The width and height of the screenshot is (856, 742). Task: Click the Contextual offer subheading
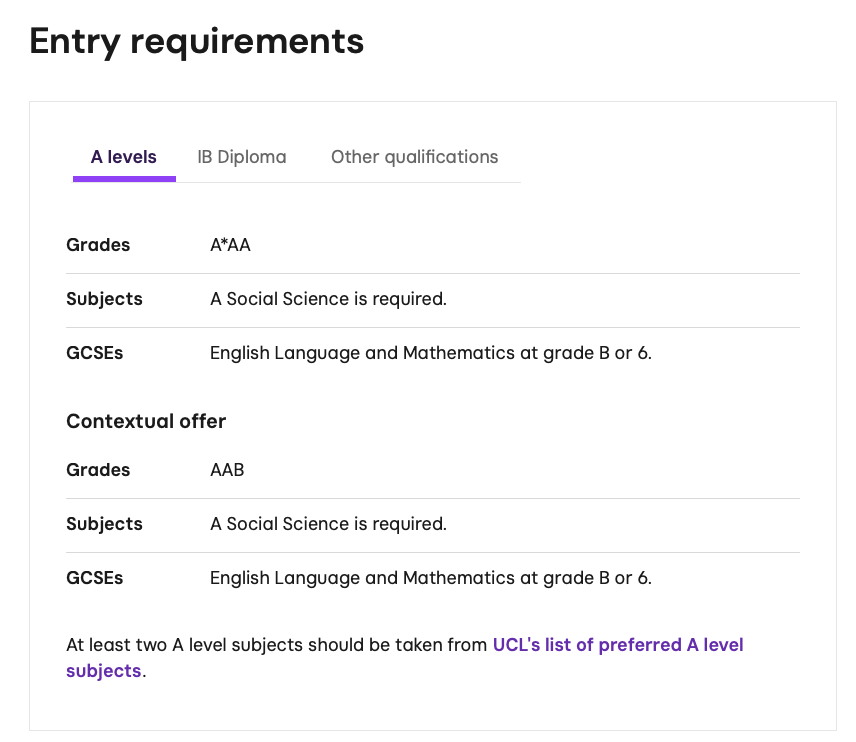(146, 421)
